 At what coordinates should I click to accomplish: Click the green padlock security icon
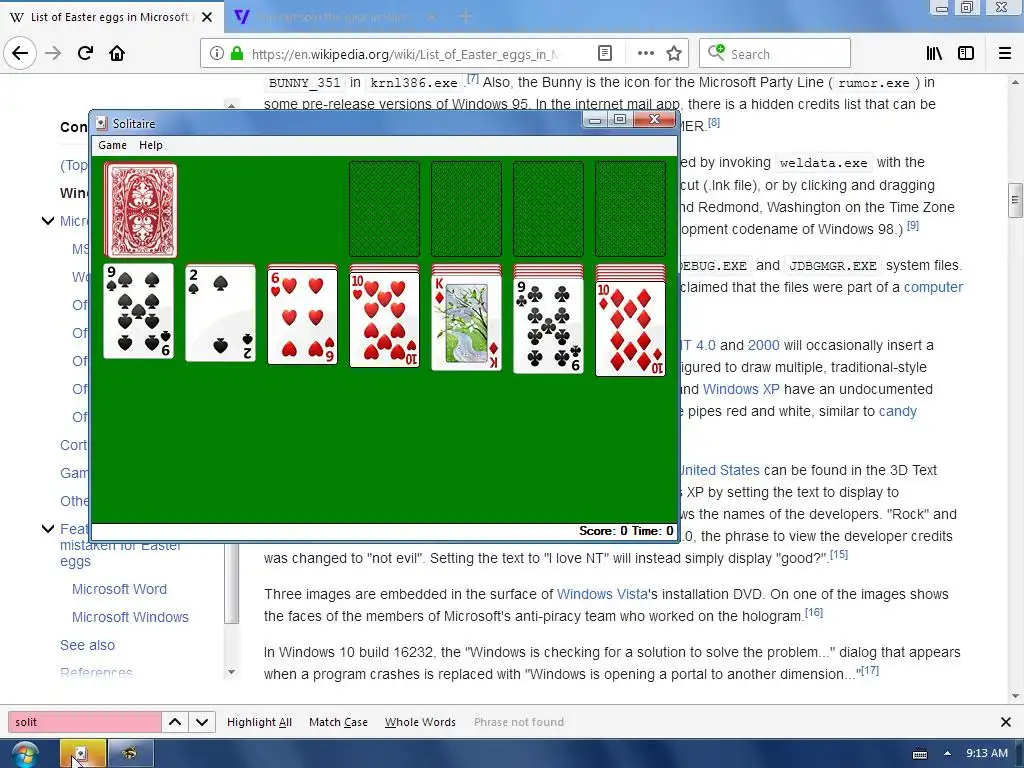pos(237,54)
